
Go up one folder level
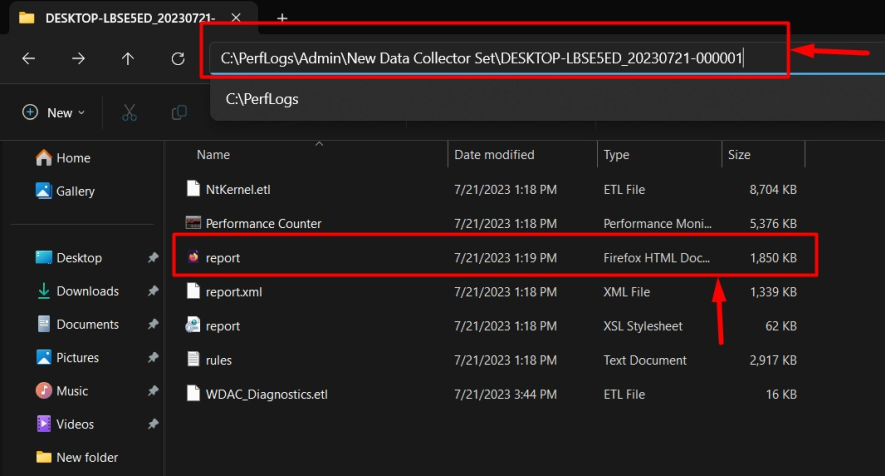pos(128,59)
